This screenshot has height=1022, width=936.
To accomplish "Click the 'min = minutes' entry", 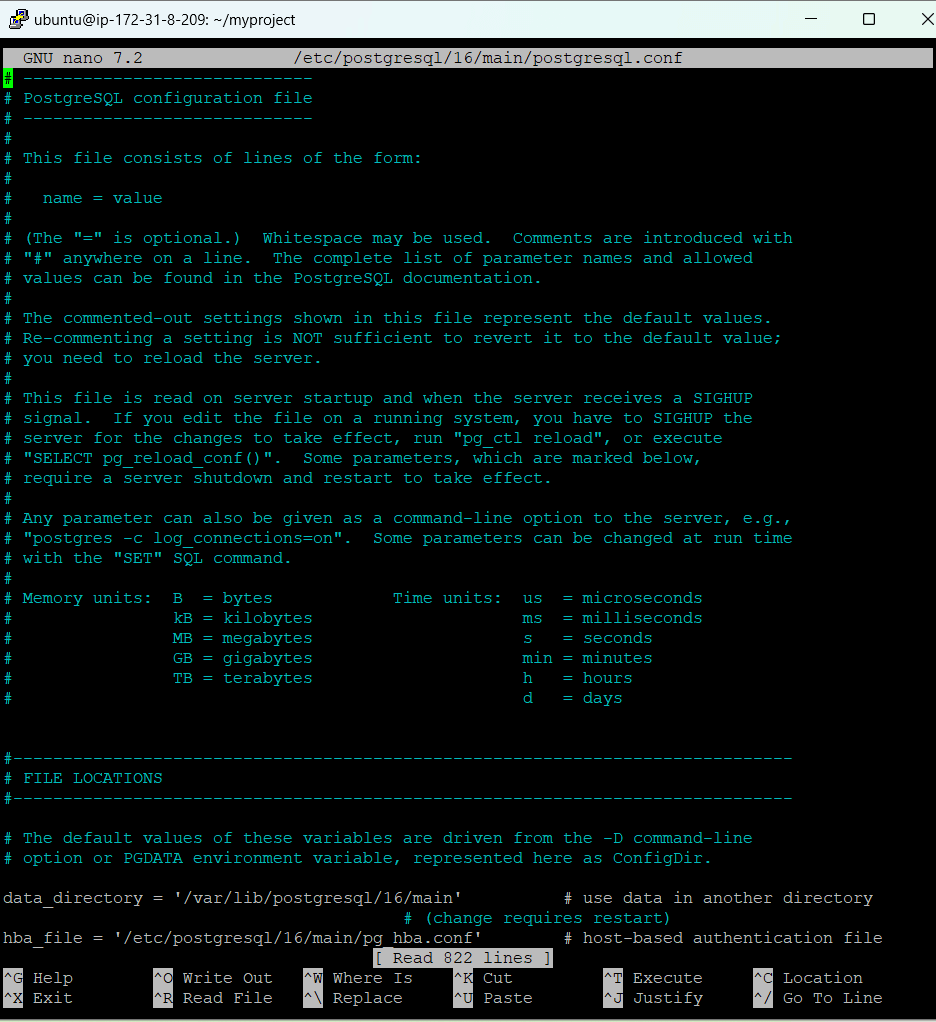I will [587, 658].
